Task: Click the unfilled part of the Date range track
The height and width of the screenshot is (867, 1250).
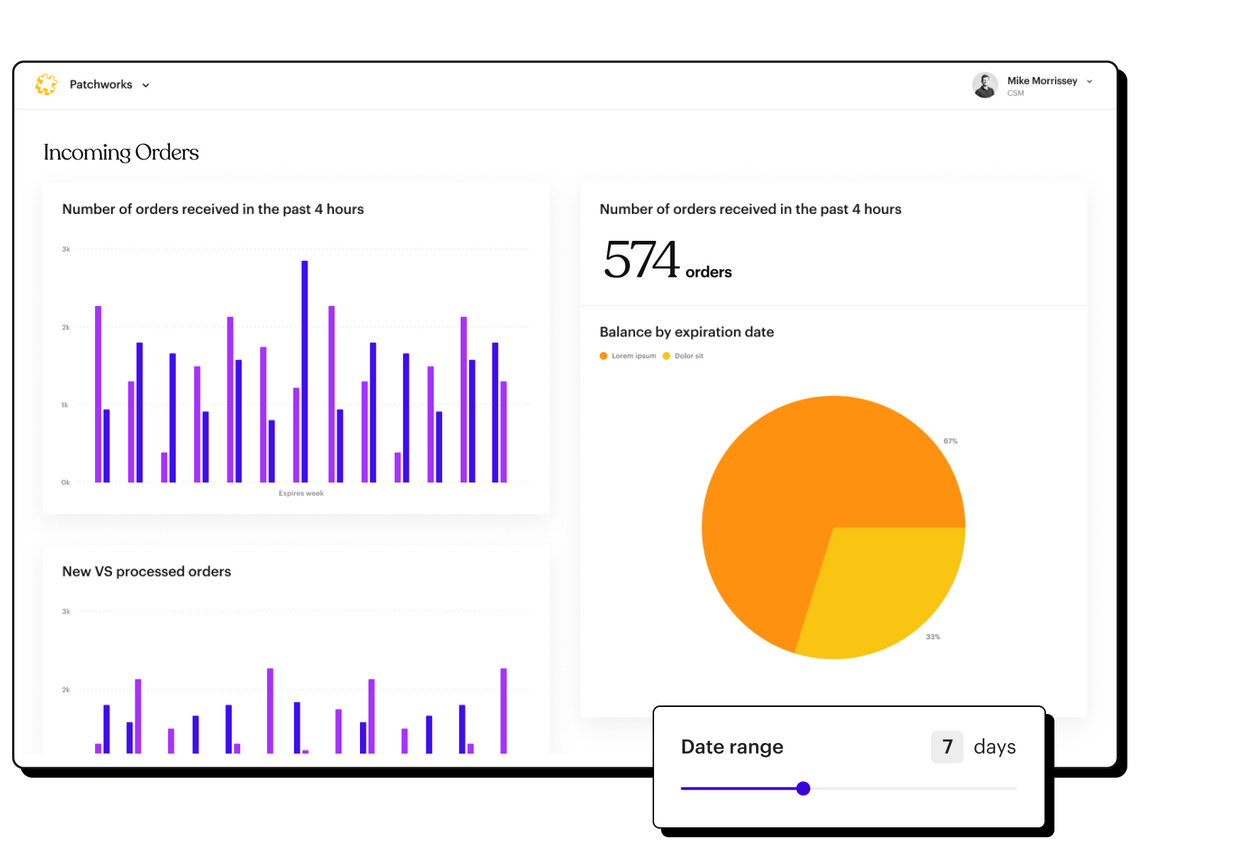Action: click(912, 789)
